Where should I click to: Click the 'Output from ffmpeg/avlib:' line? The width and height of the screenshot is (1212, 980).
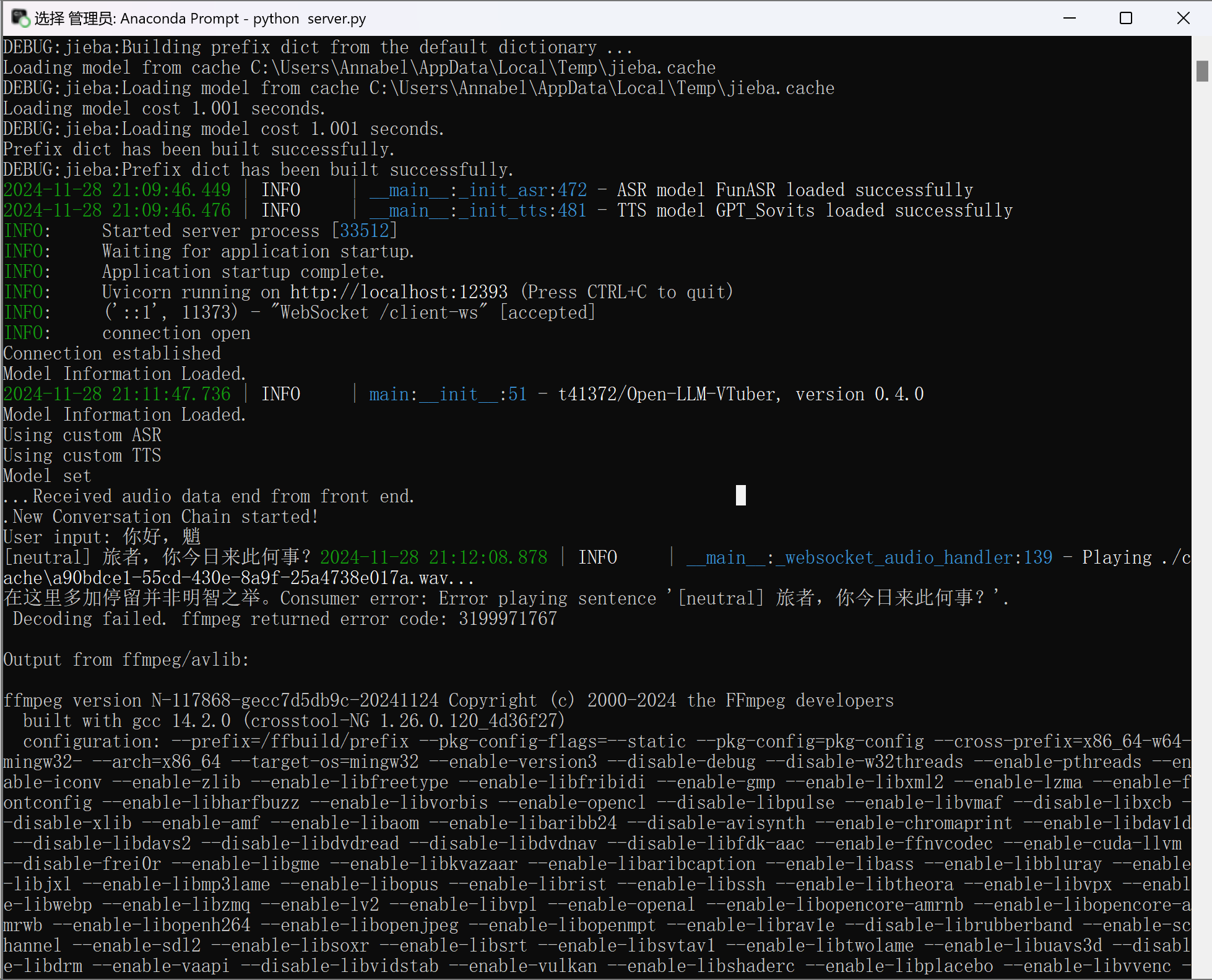pos(126,660)
